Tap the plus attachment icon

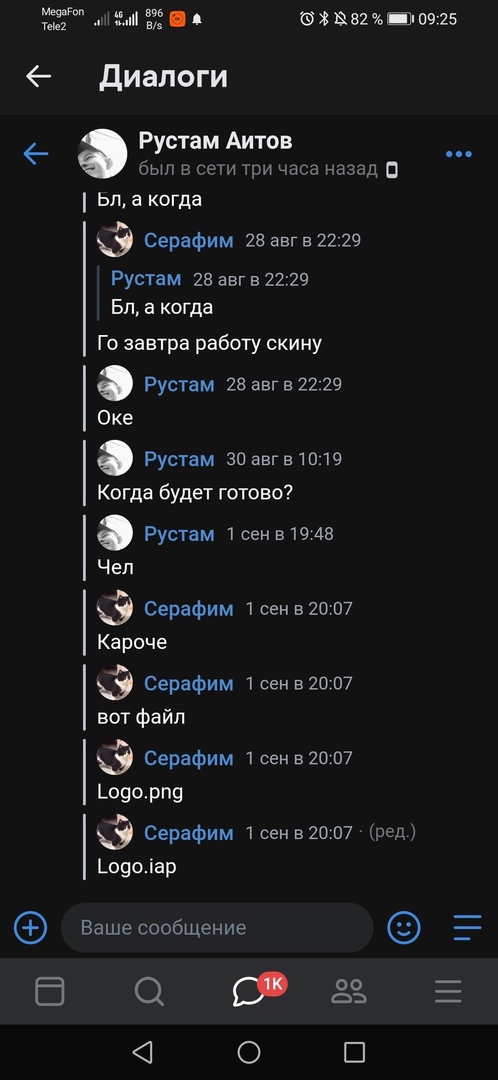click(x=30, y=927)
